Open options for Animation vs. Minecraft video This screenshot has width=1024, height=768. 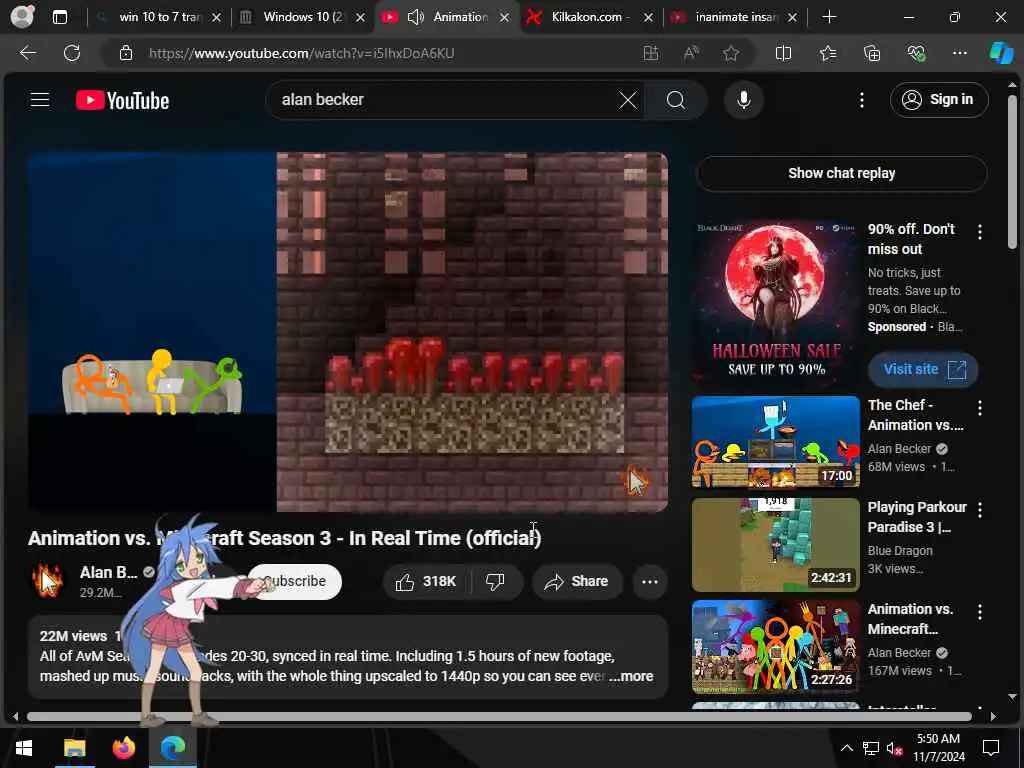980,612
